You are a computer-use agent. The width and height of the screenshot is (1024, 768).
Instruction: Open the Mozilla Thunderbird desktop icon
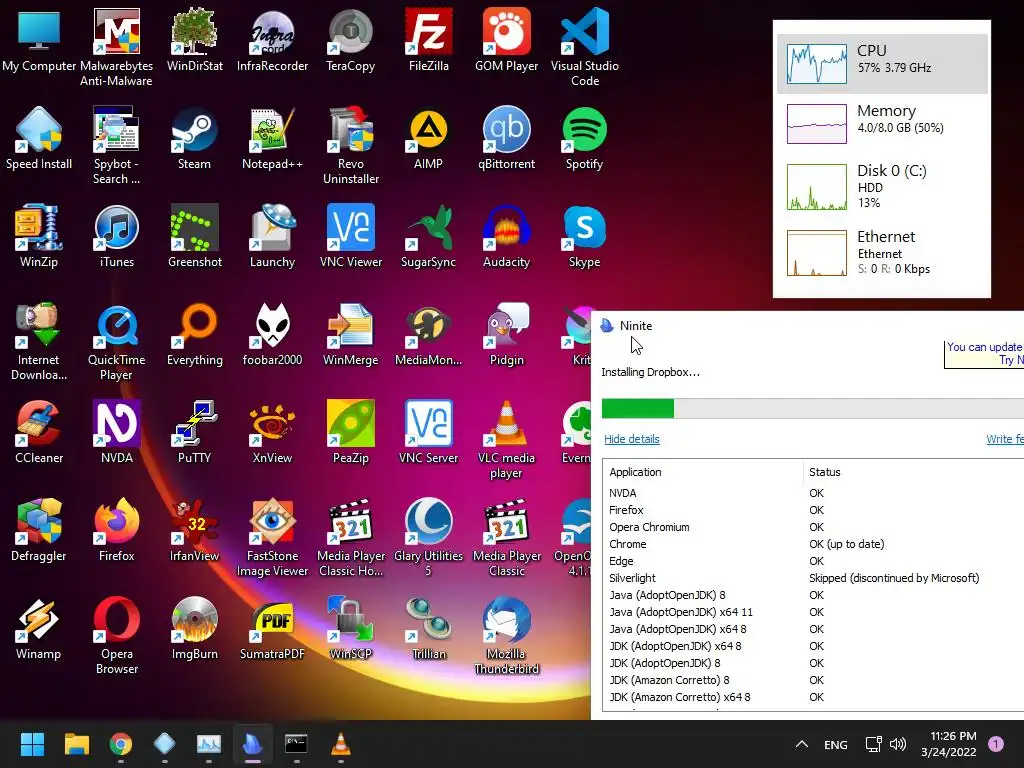pos(507,634)
